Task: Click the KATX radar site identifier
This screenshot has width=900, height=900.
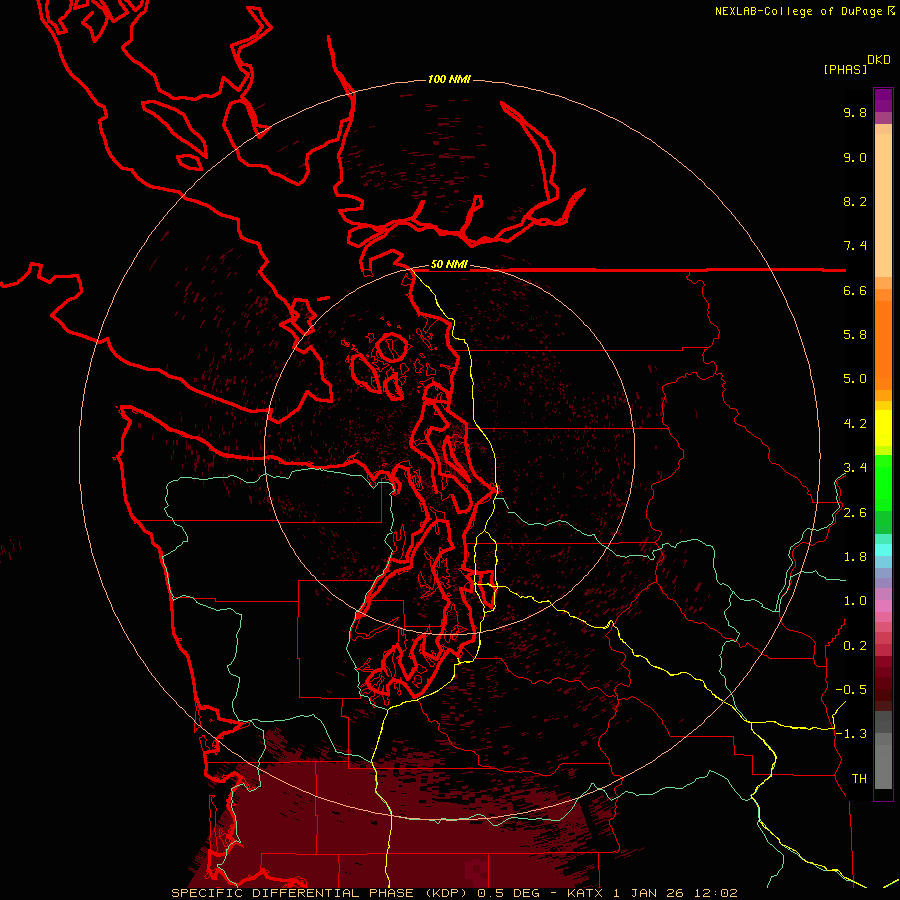Action: 585,893
